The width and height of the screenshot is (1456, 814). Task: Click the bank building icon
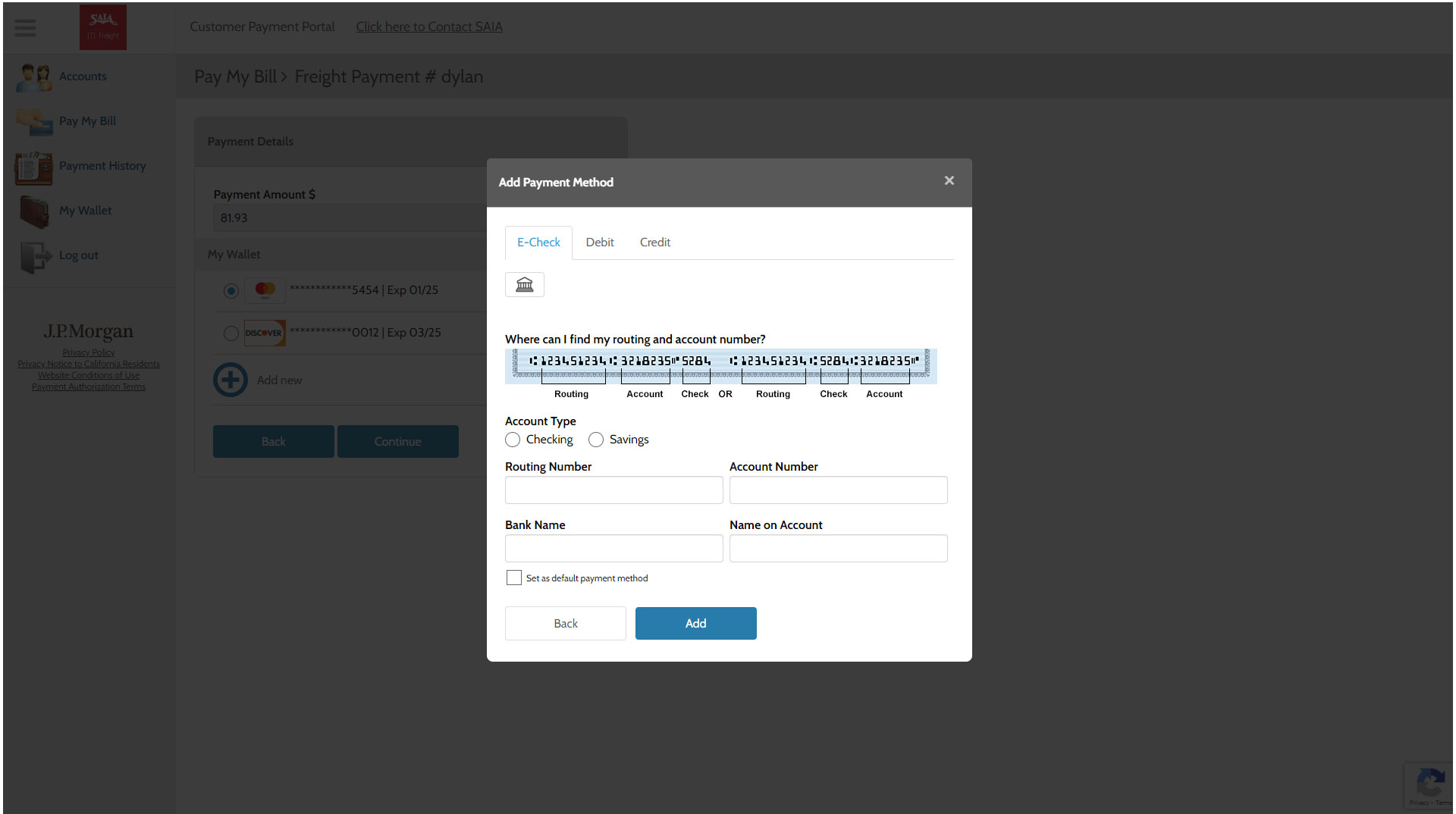click(x=525, y=285)
